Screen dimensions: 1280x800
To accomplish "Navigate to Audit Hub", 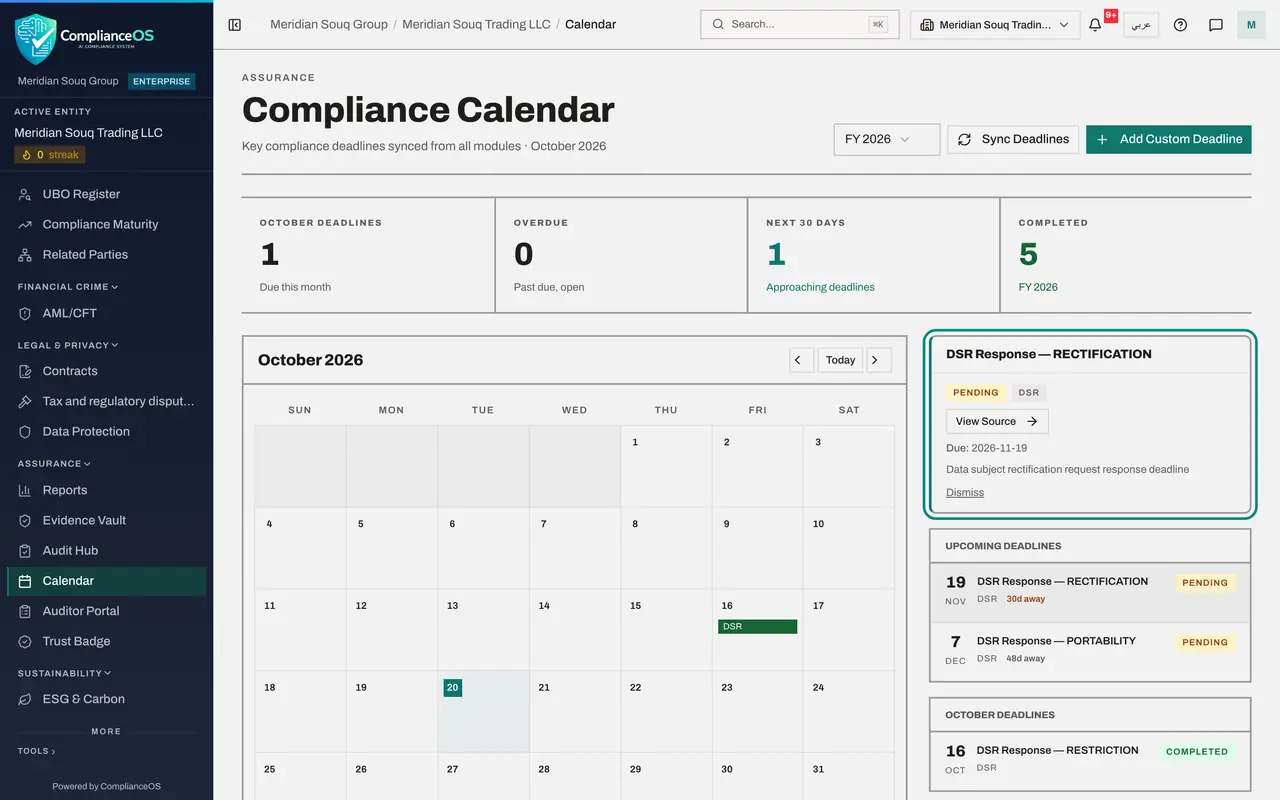I will pyautogui.click(x=106, y=550).
